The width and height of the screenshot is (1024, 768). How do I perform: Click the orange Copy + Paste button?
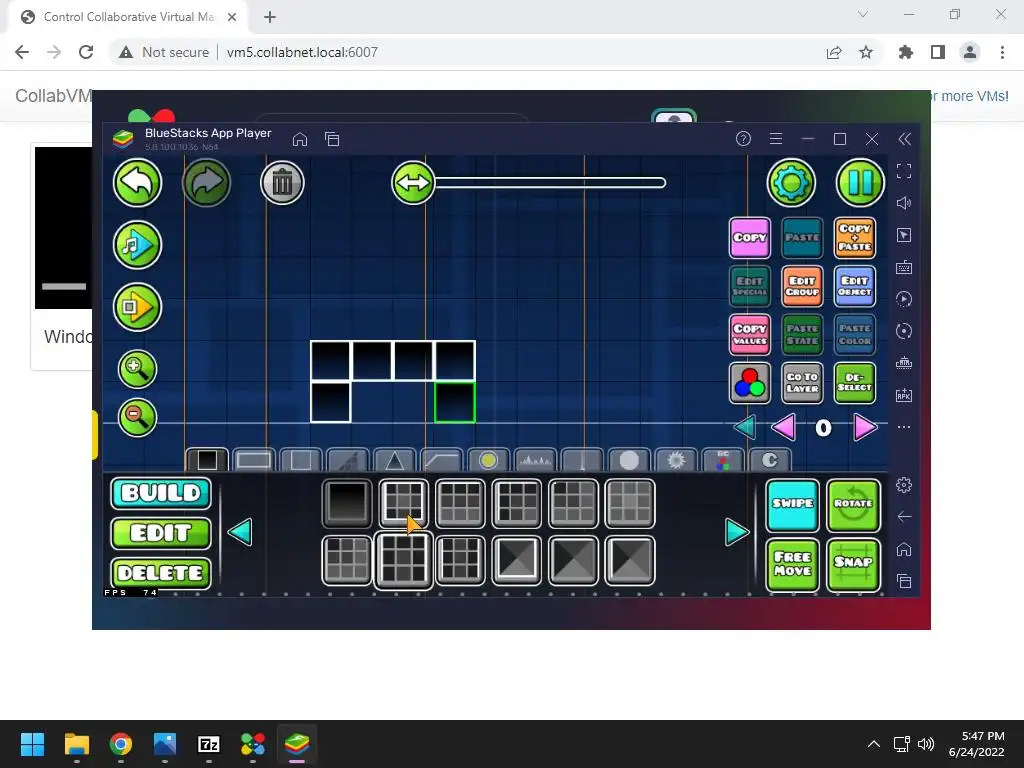[855, 238]
